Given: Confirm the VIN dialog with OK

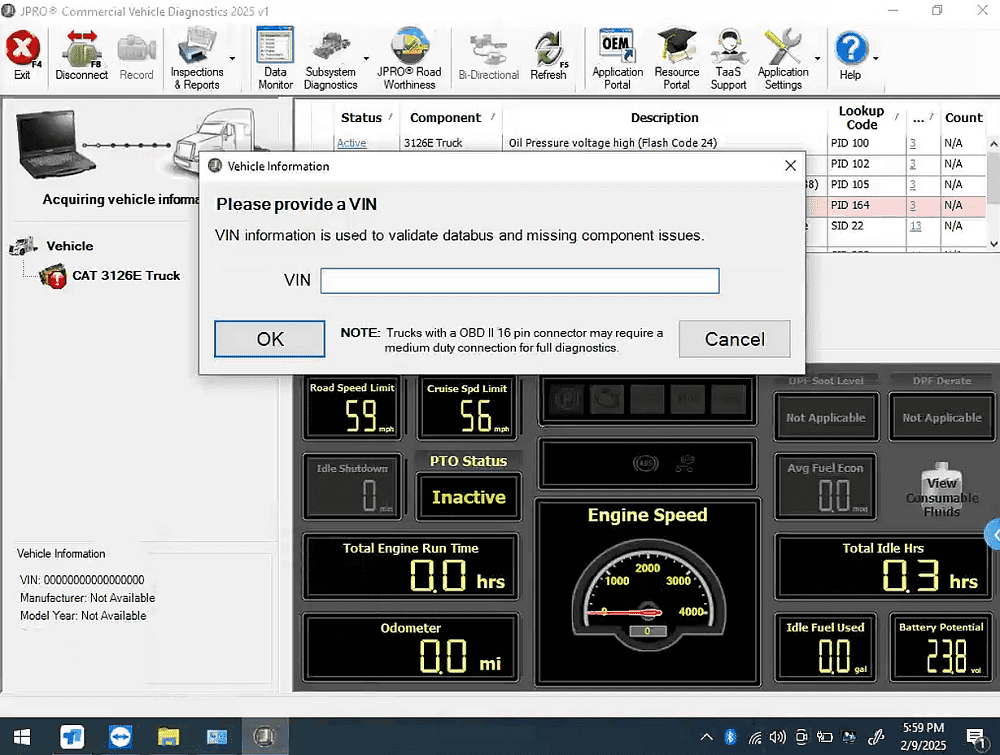Looking at the screenshot, I should click(270, 339).
